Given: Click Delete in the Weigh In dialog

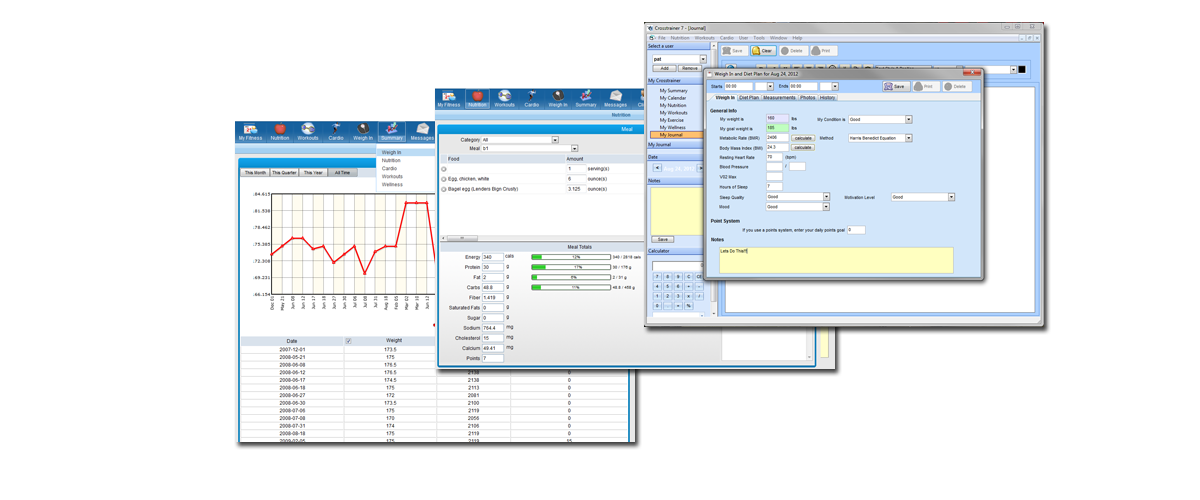Looking at the screenshot, I should point(955,87).
